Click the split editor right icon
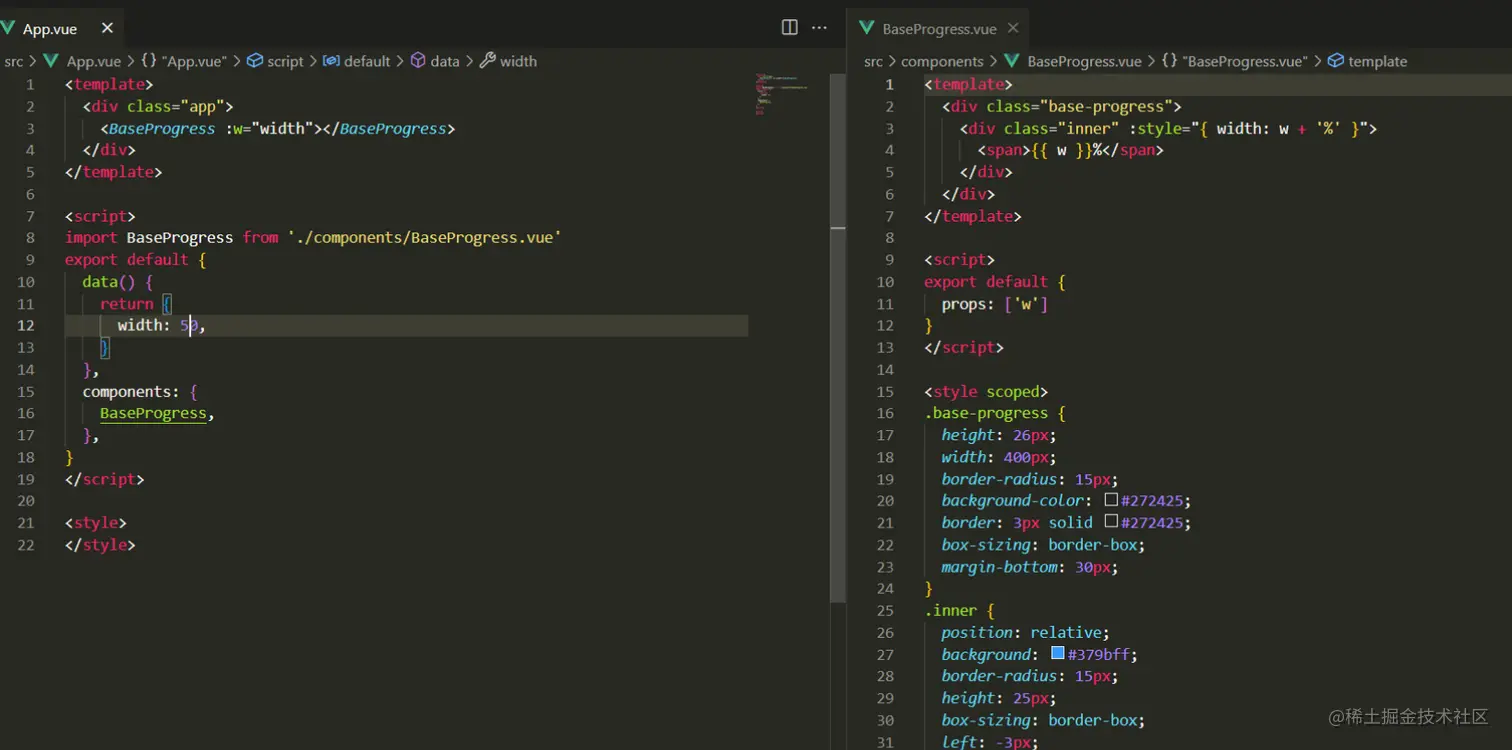This screenshot has width=1512, height=750. (790, 28)
